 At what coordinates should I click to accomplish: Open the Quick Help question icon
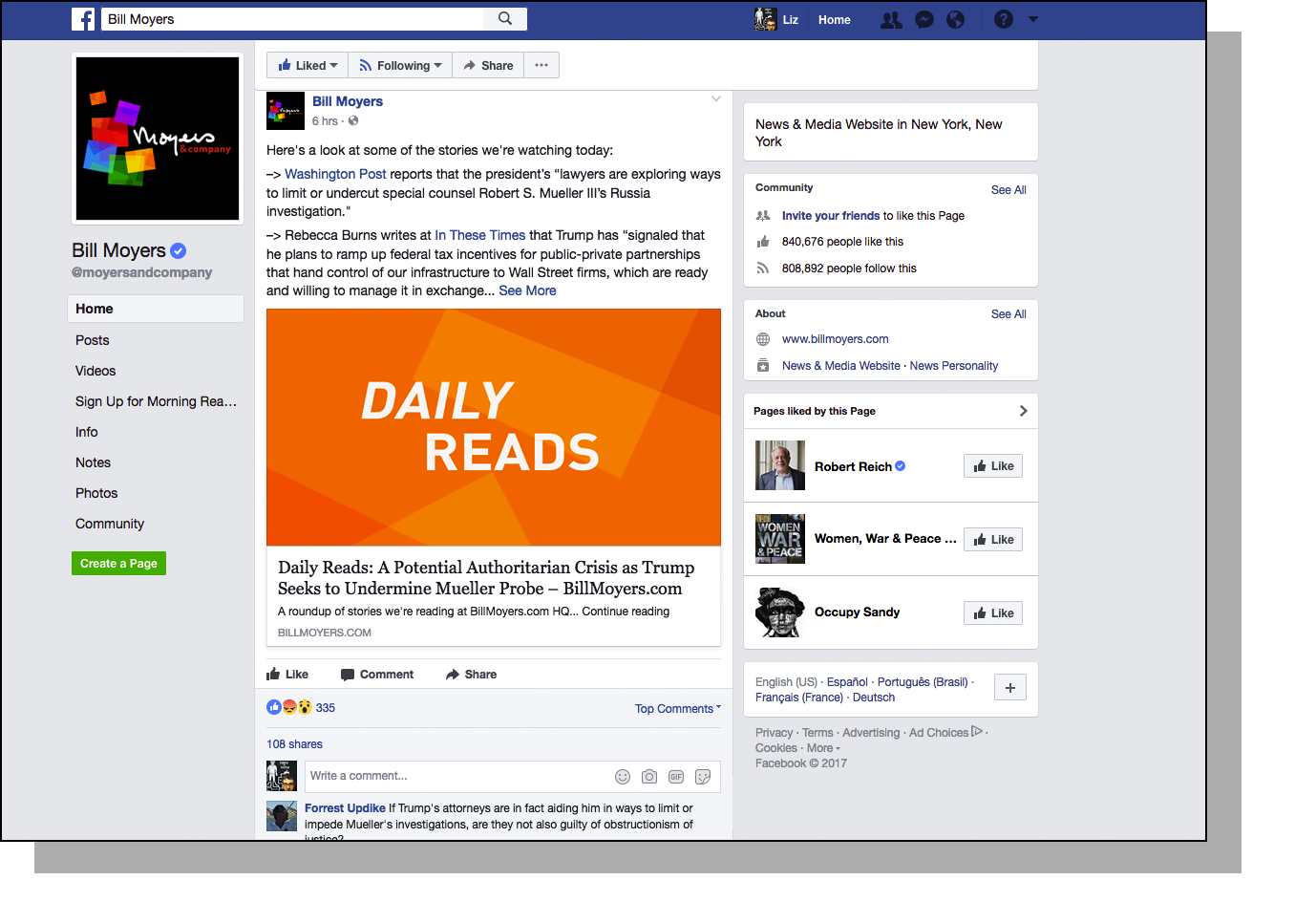click(x=1003, y=19)
